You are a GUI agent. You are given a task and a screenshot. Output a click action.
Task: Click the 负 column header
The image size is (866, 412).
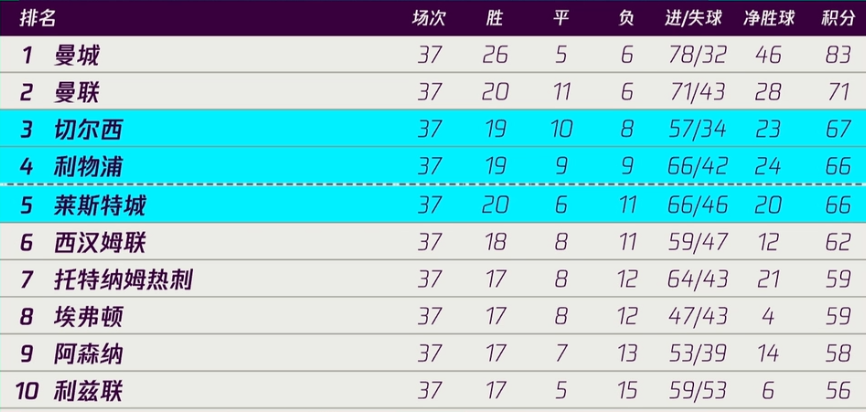[627, 18]
